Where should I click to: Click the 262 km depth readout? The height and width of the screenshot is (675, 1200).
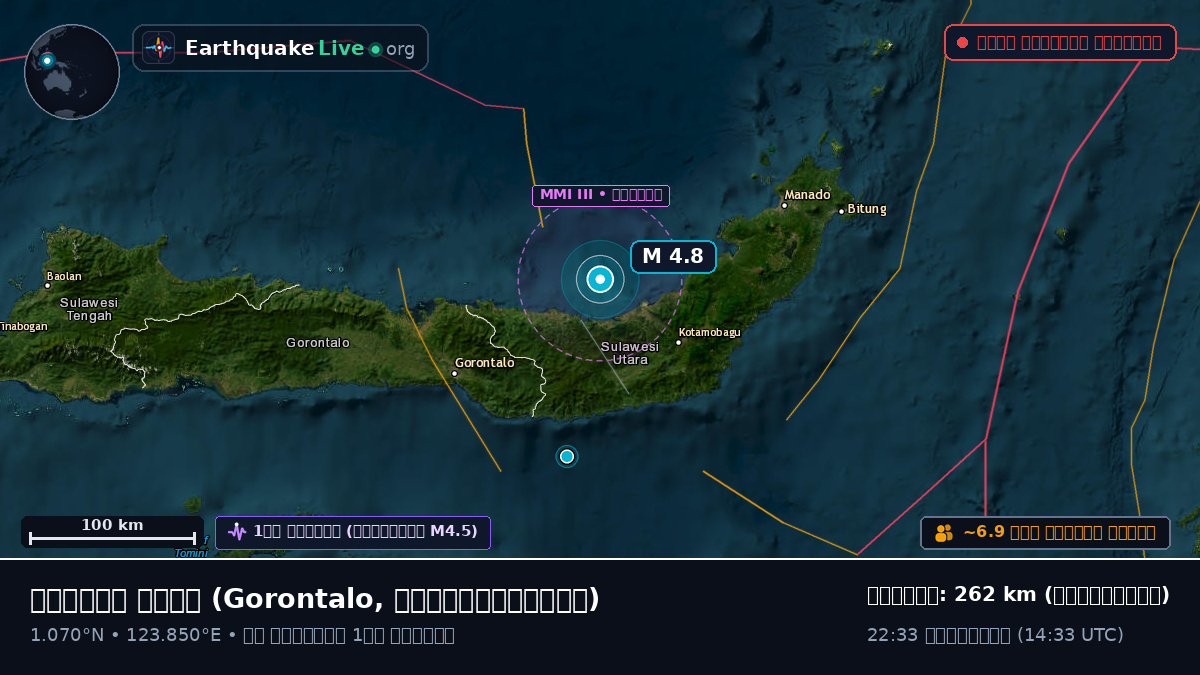1018,595
